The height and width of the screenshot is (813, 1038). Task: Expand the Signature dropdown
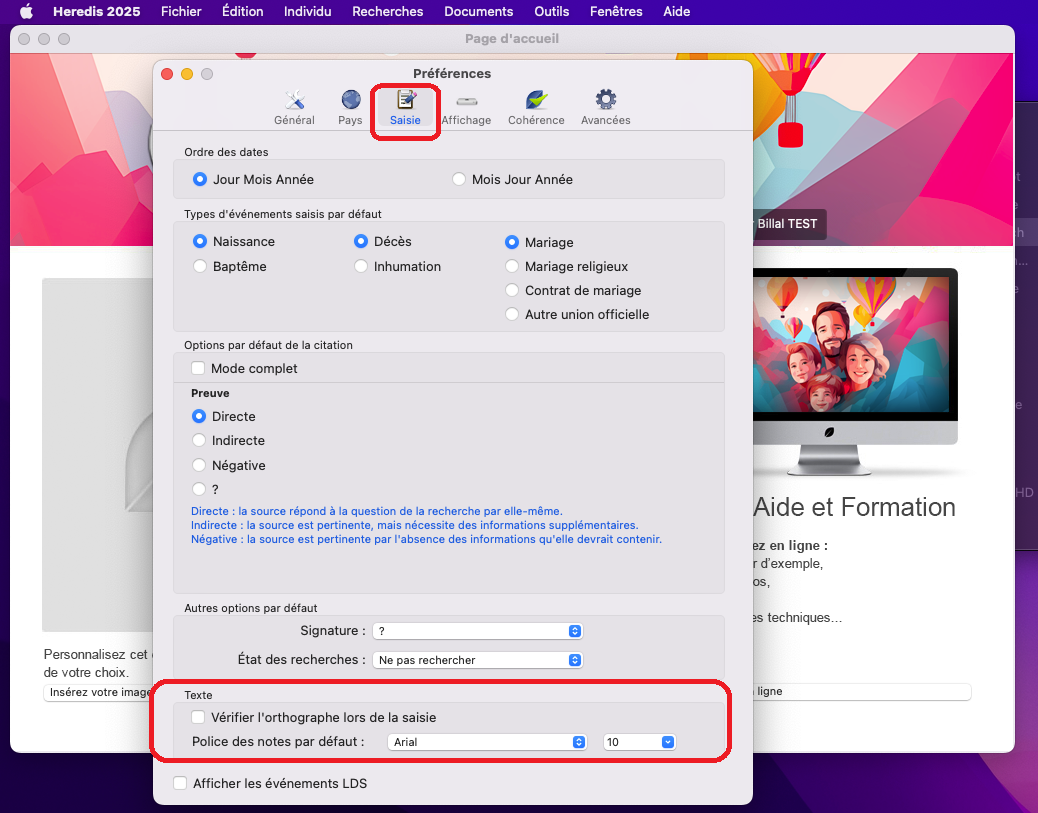pyautogui.click(x=477, y=631)
